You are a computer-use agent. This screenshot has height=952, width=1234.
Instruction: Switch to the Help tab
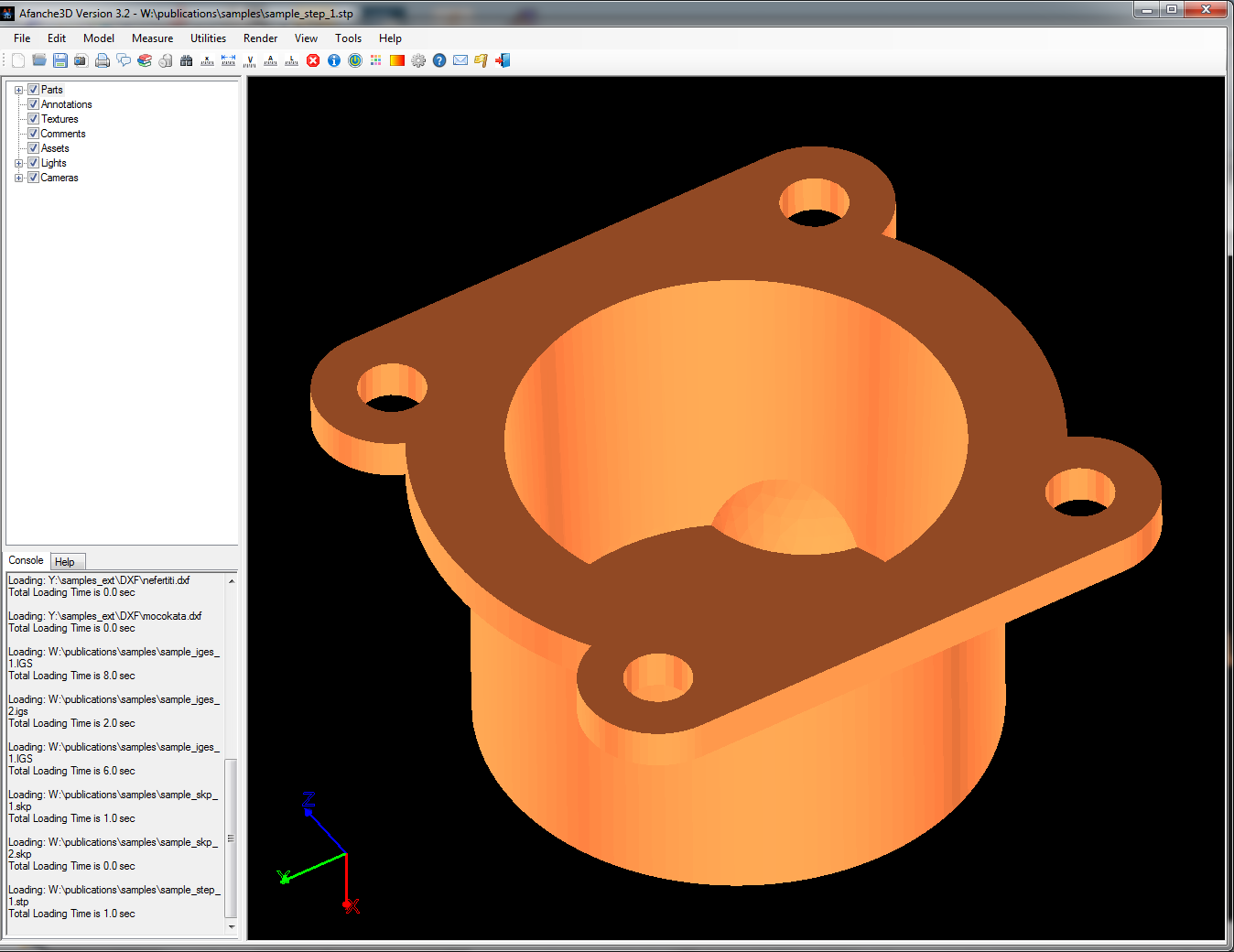tap(65, 562)
